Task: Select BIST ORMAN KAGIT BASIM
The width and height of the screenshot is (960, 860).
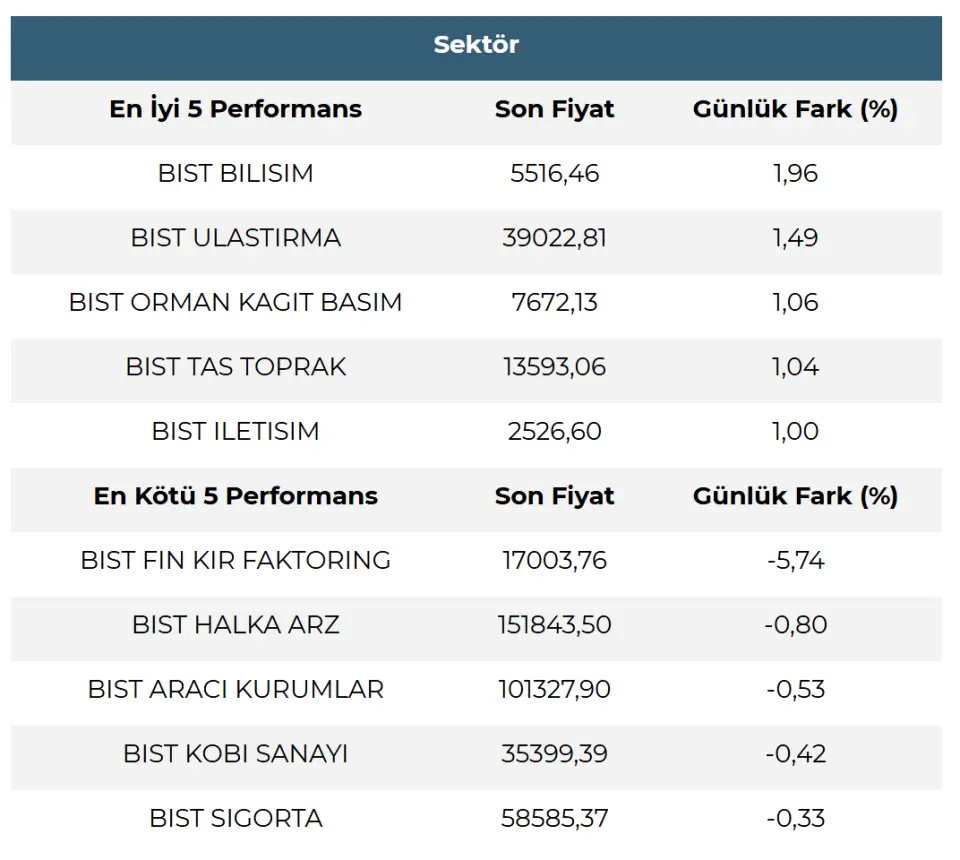Action: 236,302
